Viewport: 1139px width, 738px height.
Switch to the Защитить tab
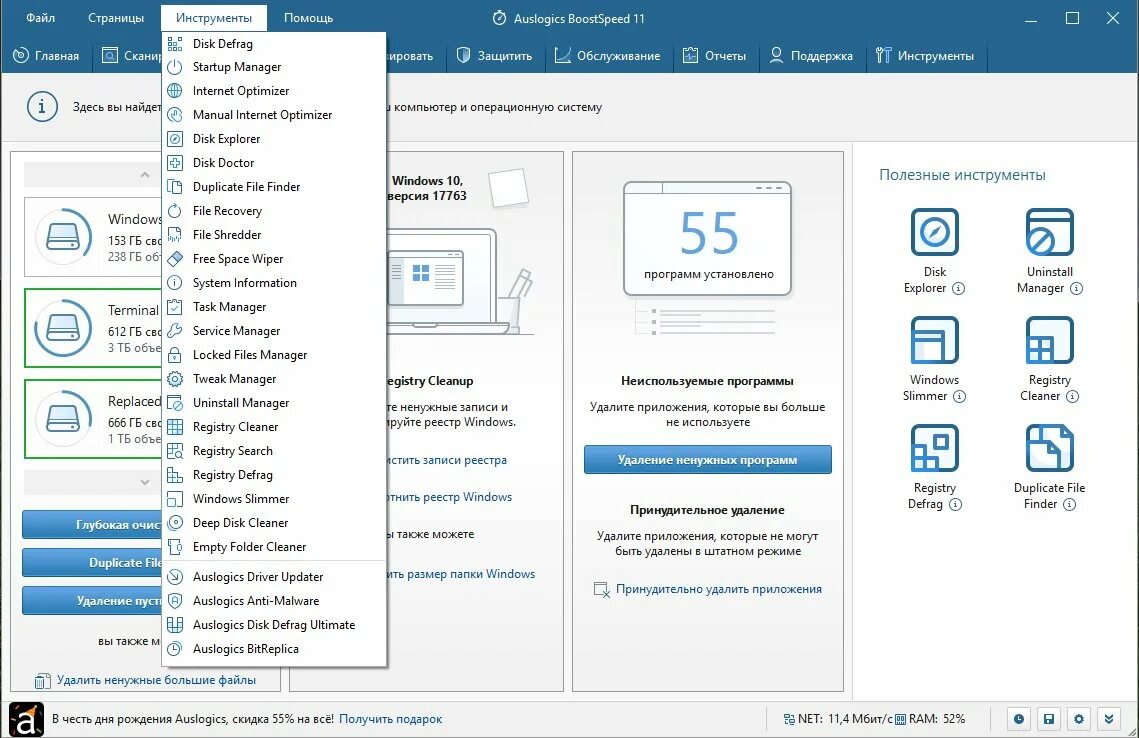click(x=495, y=56)
